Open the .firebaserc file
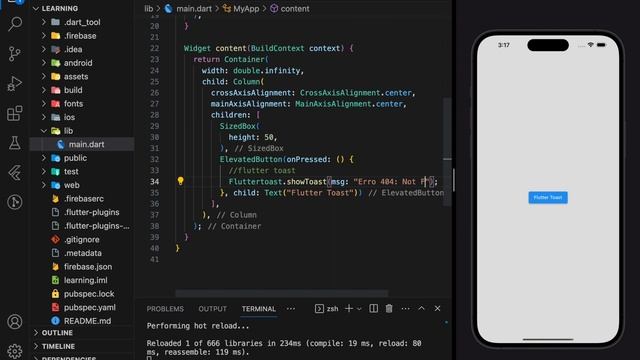The width and height of the screenshot is (640, 360). pyautogui.click(x=84, y=198)
